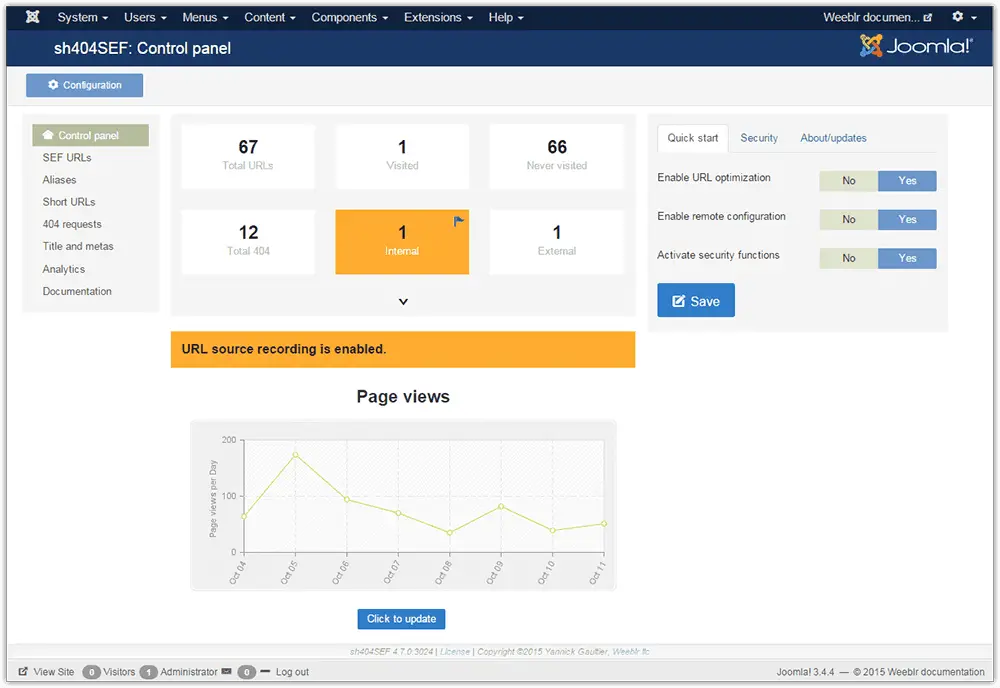Click the Administrator count badge
Viewport: 1000px width, 688px height.
[148, 671]
